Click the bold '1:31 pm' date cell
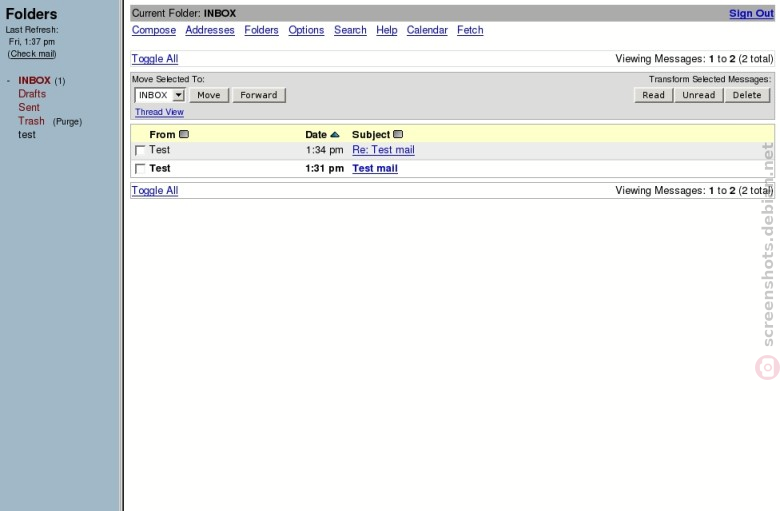780x511 pixels. click(x=324, y=168)
